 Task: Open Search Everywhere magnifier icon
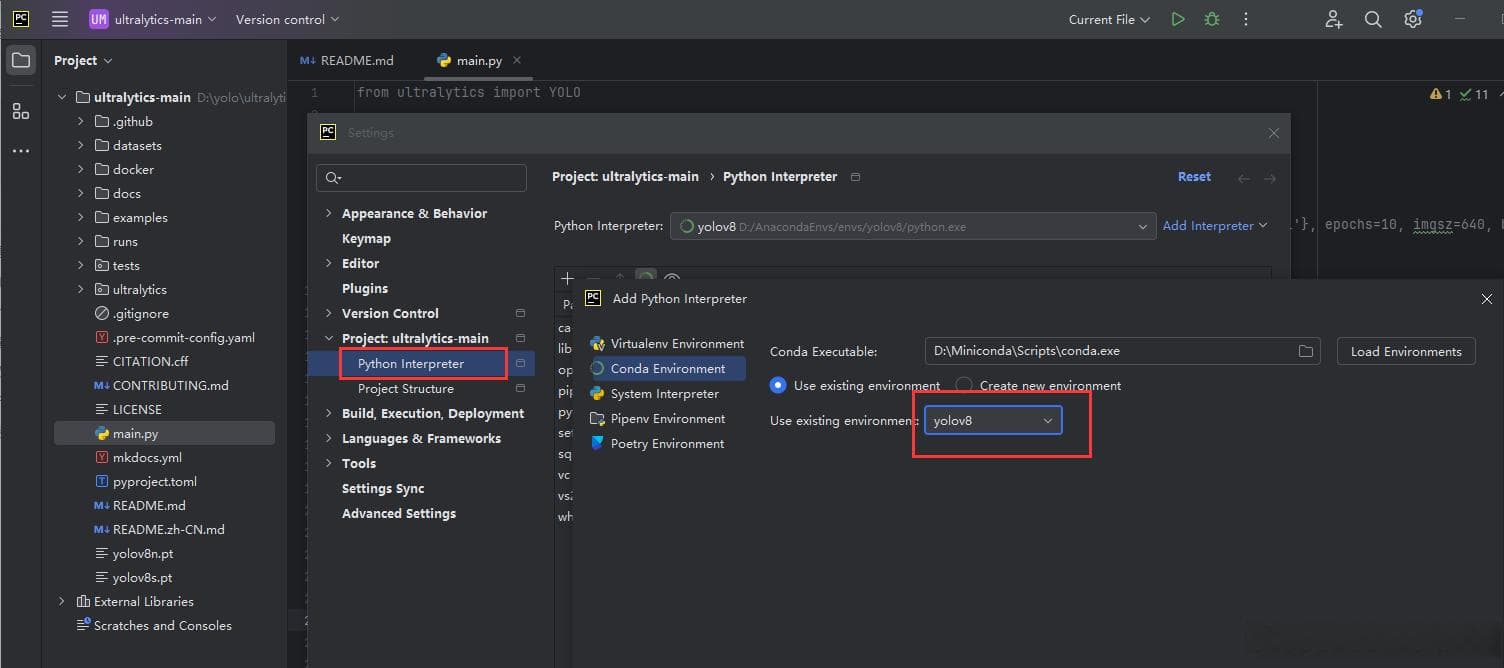pyautogui.click(x=1373, y=19)
